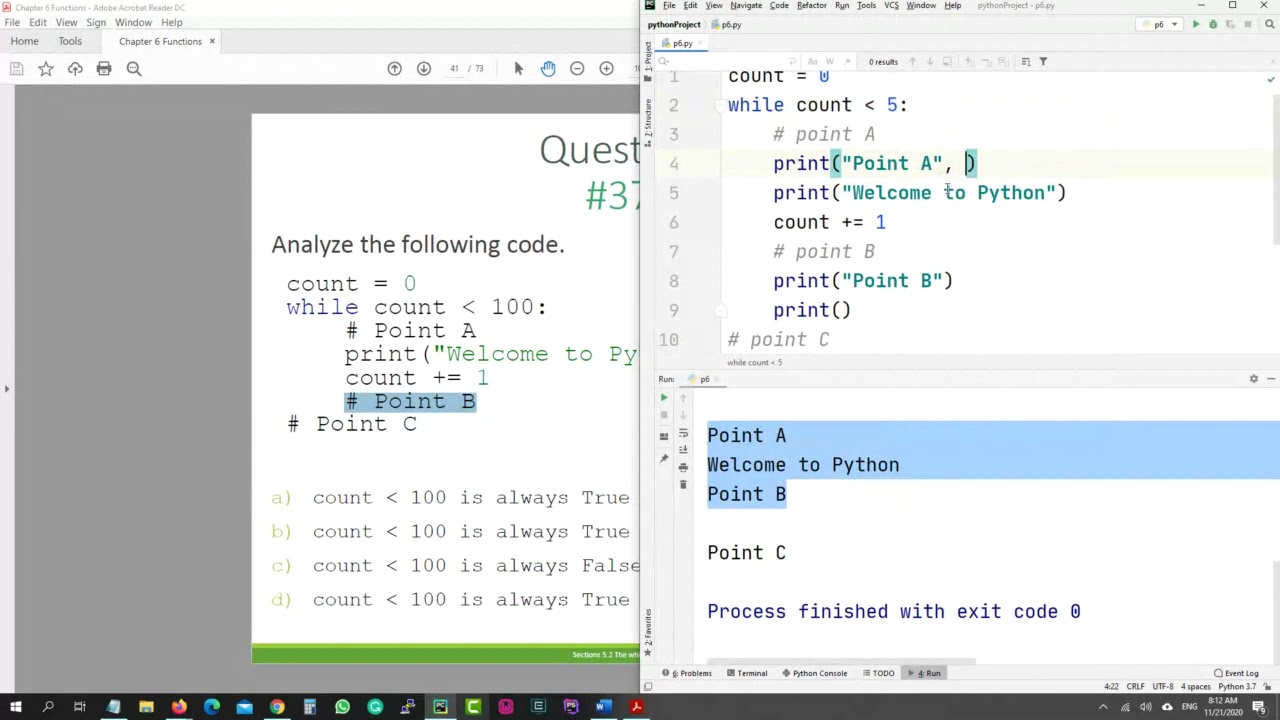Image resolution: width=1280 pixels, height=720 pixels.
Task: Open Acrobat's Sign menu
Action: point(96,22)
